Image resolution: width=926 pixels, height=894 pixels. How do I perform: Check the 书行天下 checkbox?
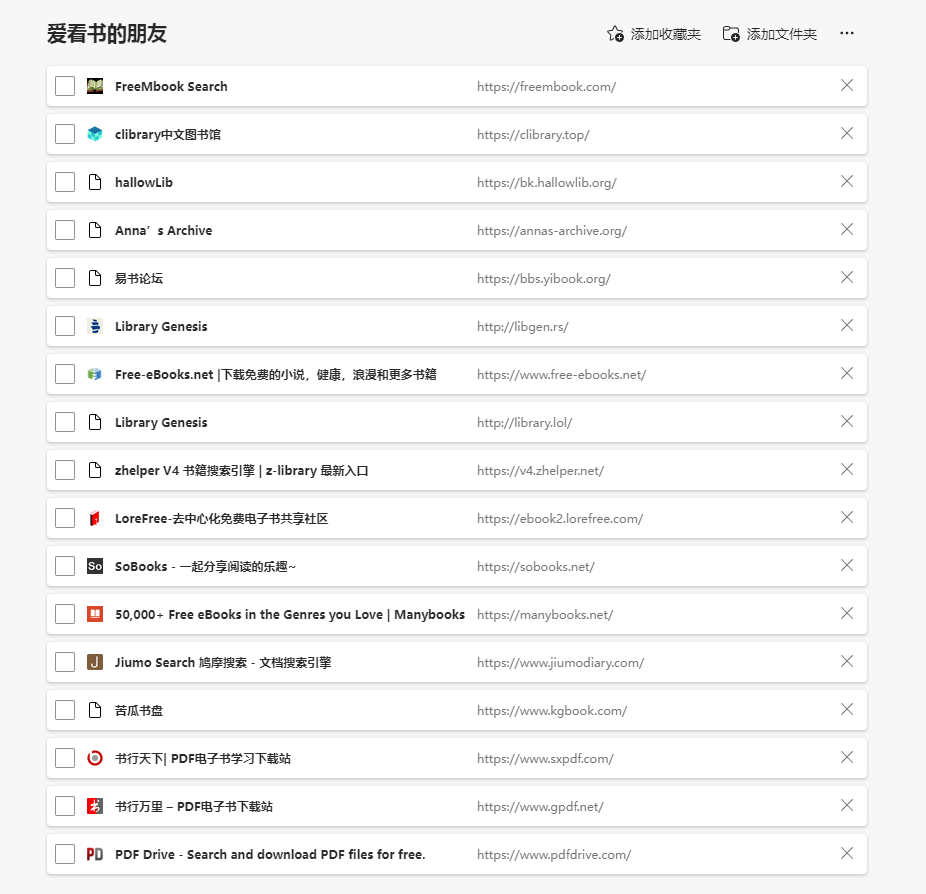click(x=65, y=758)
